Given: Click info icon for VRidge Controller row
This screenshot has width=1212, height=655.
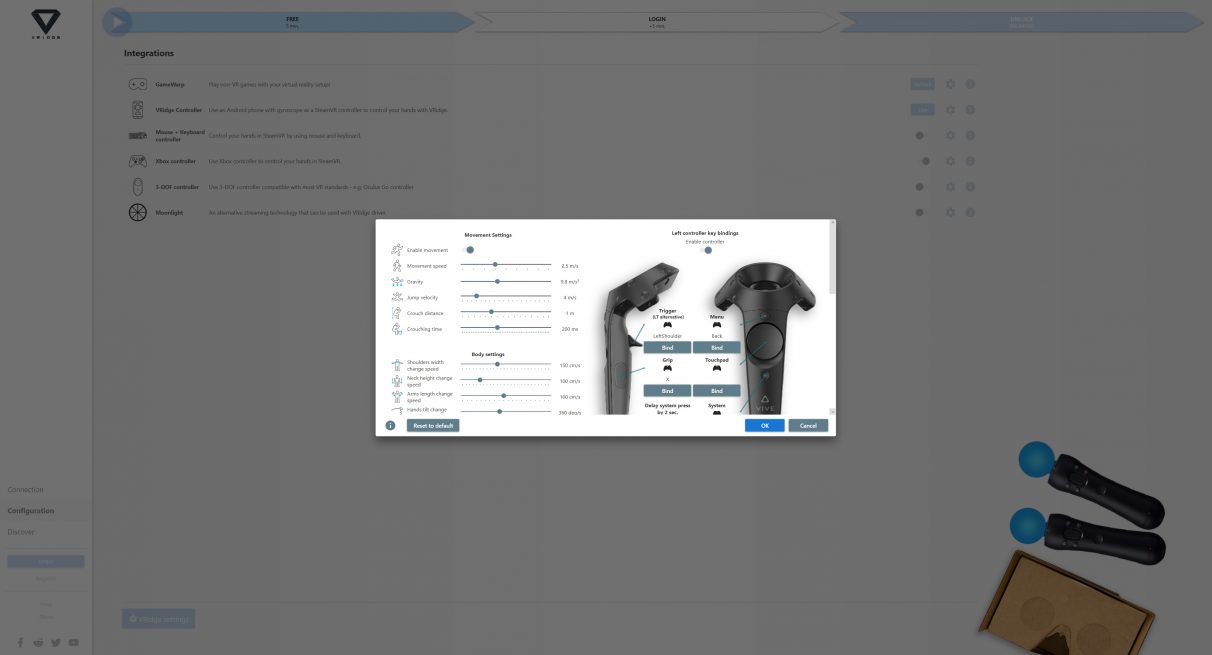Looking at the screenshot, I should coord(970,110).
